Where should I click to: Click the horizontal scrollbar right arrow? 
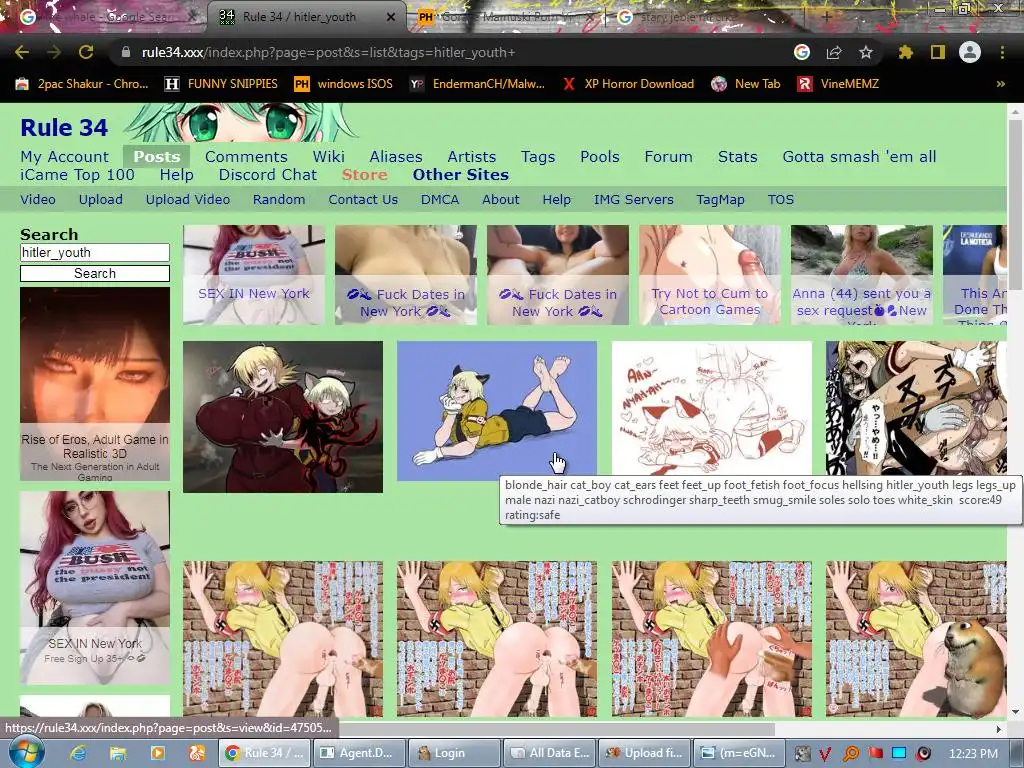[x=999, y=729]
